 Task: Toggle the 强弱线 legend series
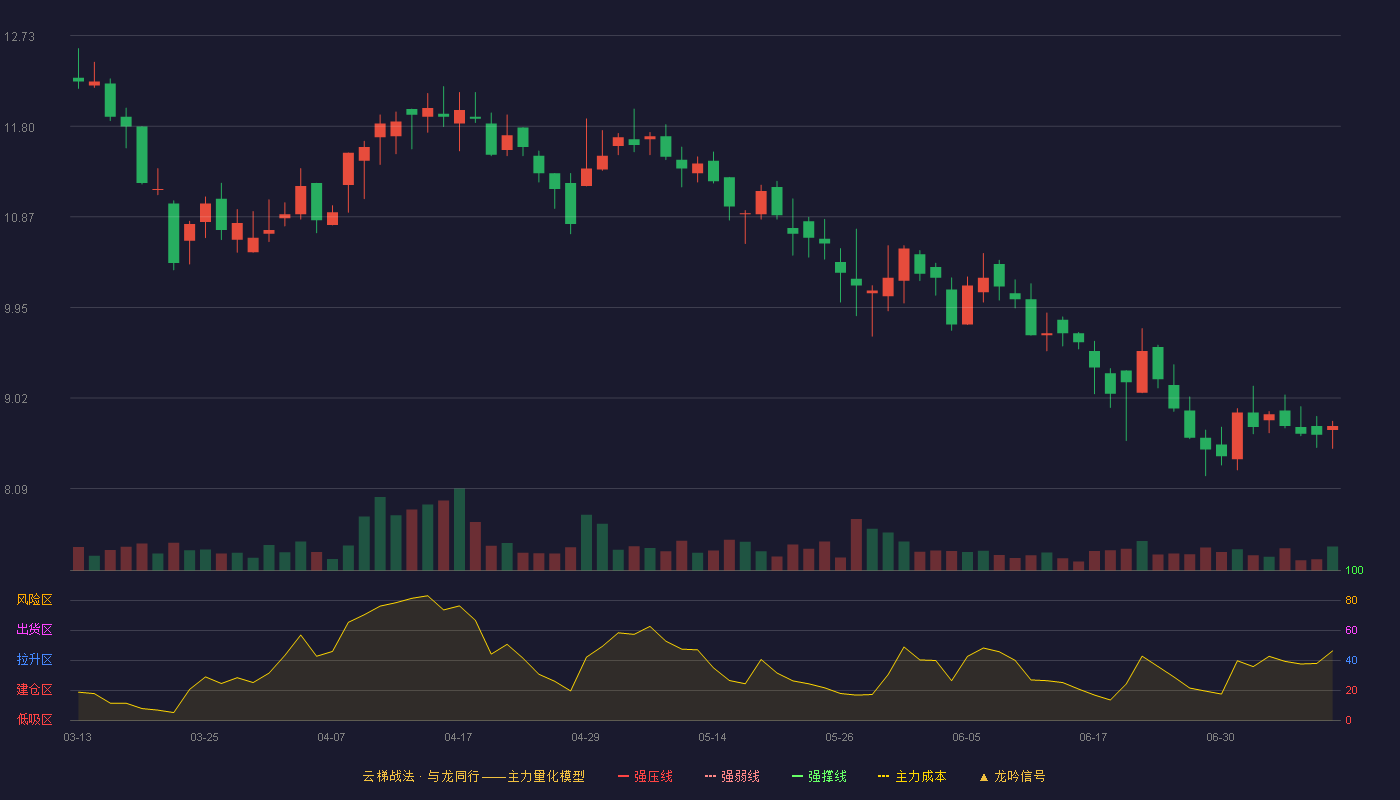[732, 776]
